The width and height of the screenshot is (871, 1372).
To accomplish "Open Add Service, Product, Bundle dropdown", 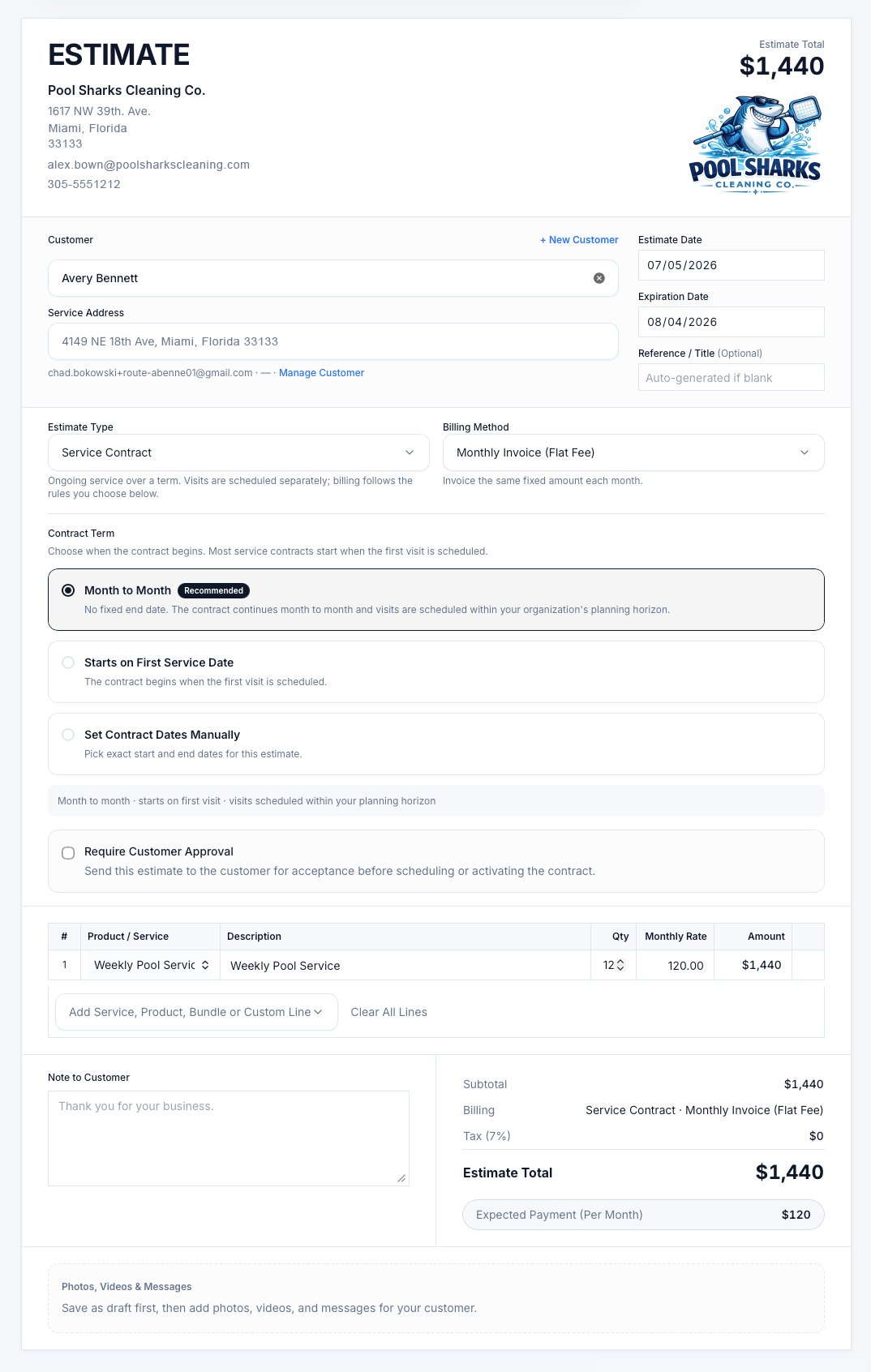I will [x=196, y=1012].
